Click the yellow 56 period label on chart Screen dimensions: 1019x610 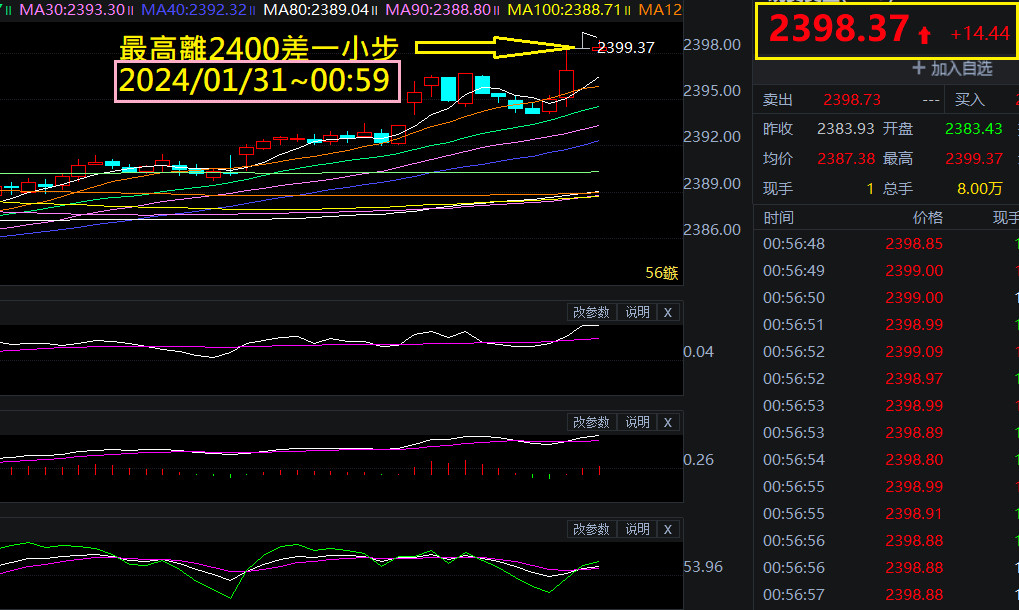click(x=662, y=273)
